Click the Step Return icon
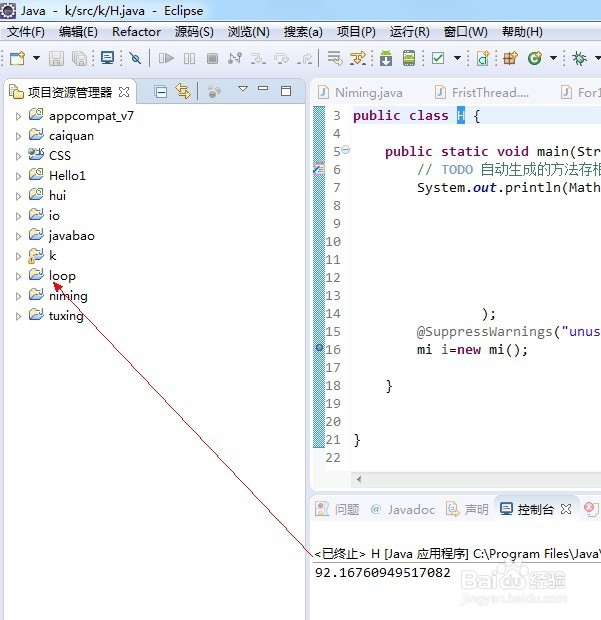 click(304, 59)
